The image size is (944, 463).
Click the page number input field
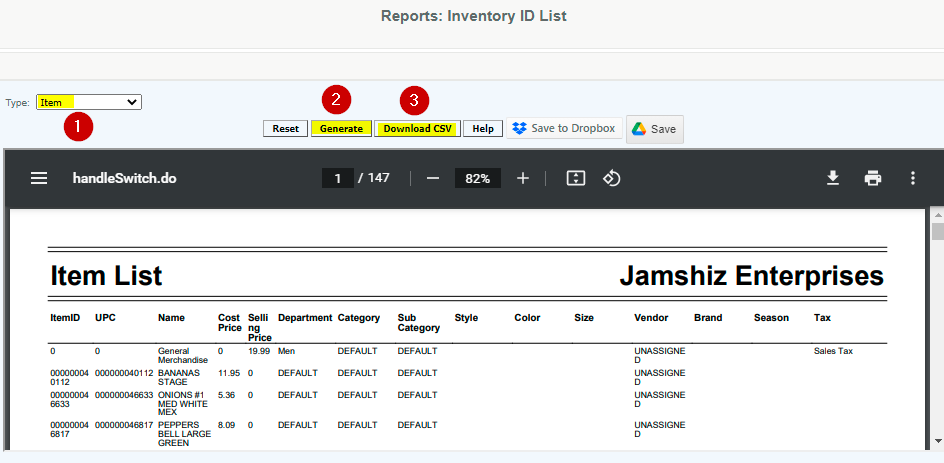338,178
